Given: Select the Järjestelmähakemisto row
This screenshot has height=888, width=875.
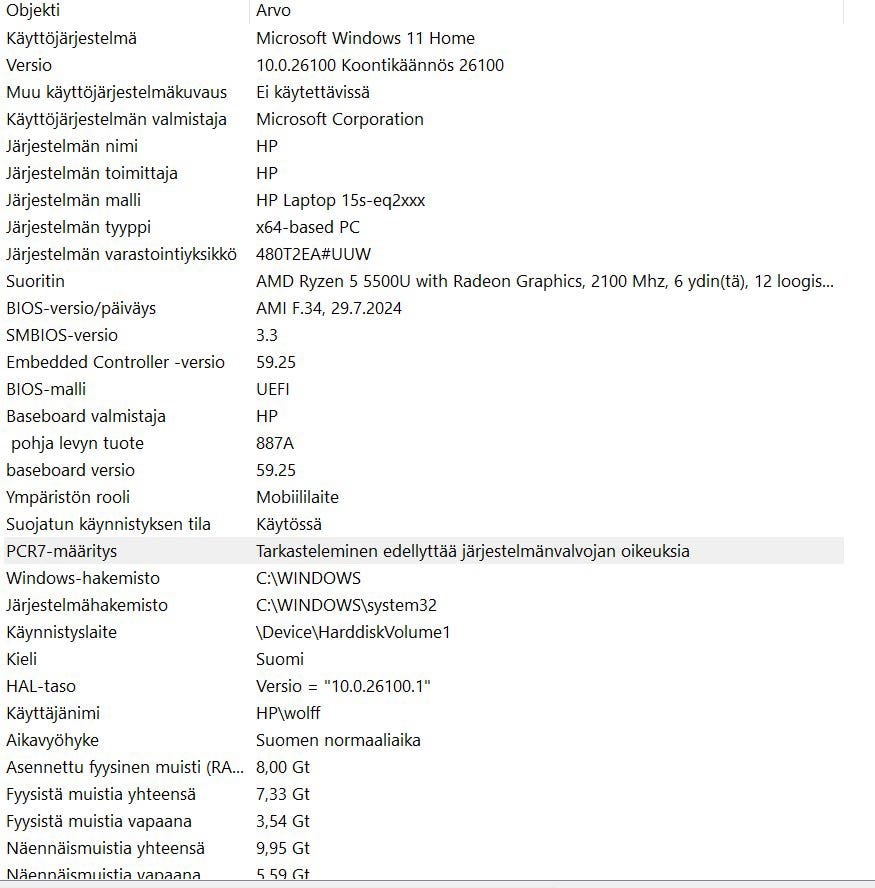Looking at the screenshot, I should pos(424,605).
